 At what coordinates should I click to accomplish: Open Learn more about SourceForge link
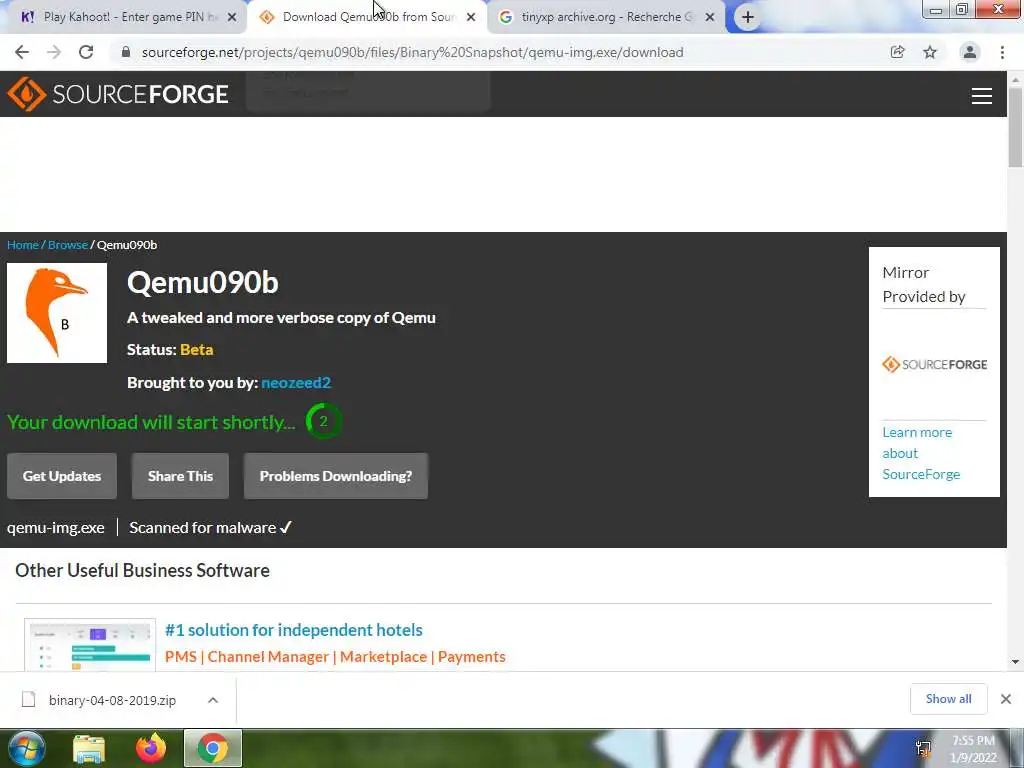pos(921,453)
